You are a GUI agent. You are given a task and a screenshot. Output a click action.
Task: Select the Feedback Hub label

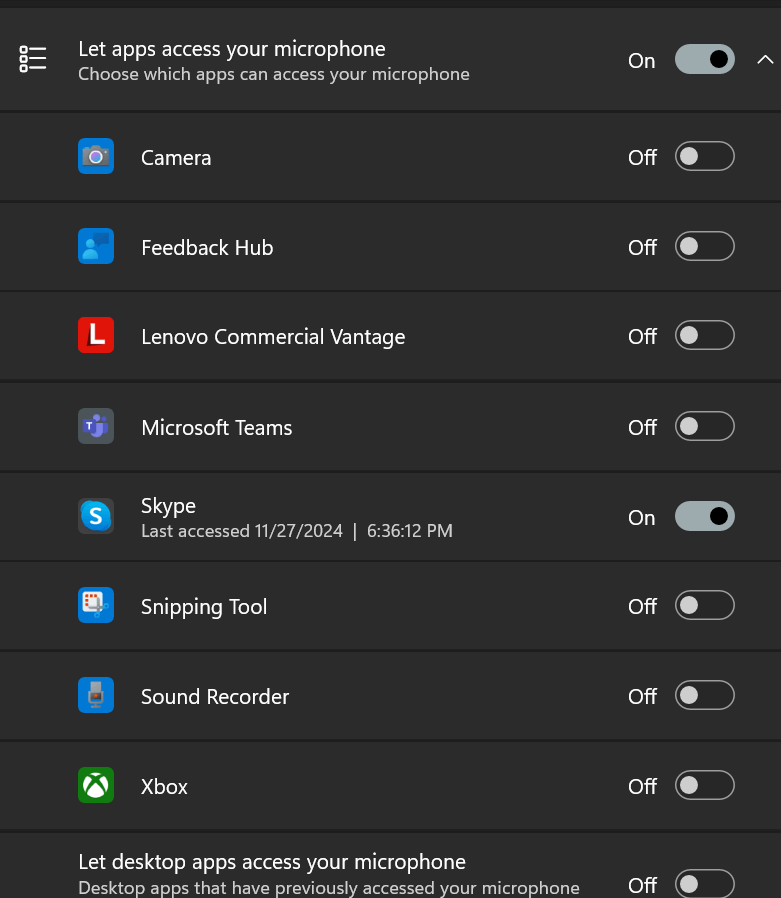pyautogui.click(x=207, y=247)
